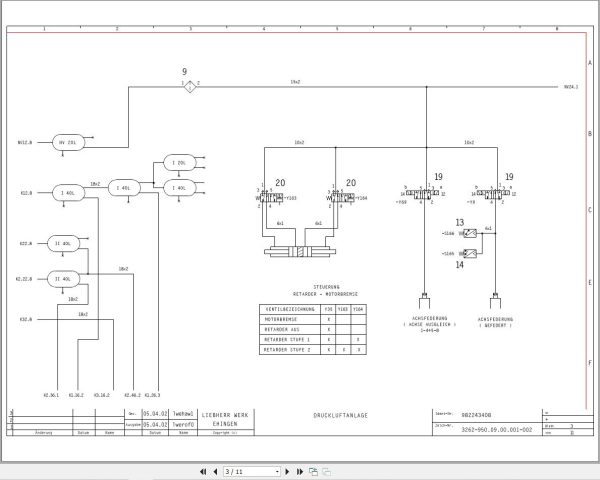Click the 'LIEBHERR WERK' title block text
This screenshot has width=600, height=480.
pyautogui.click(x=225, y=415)
